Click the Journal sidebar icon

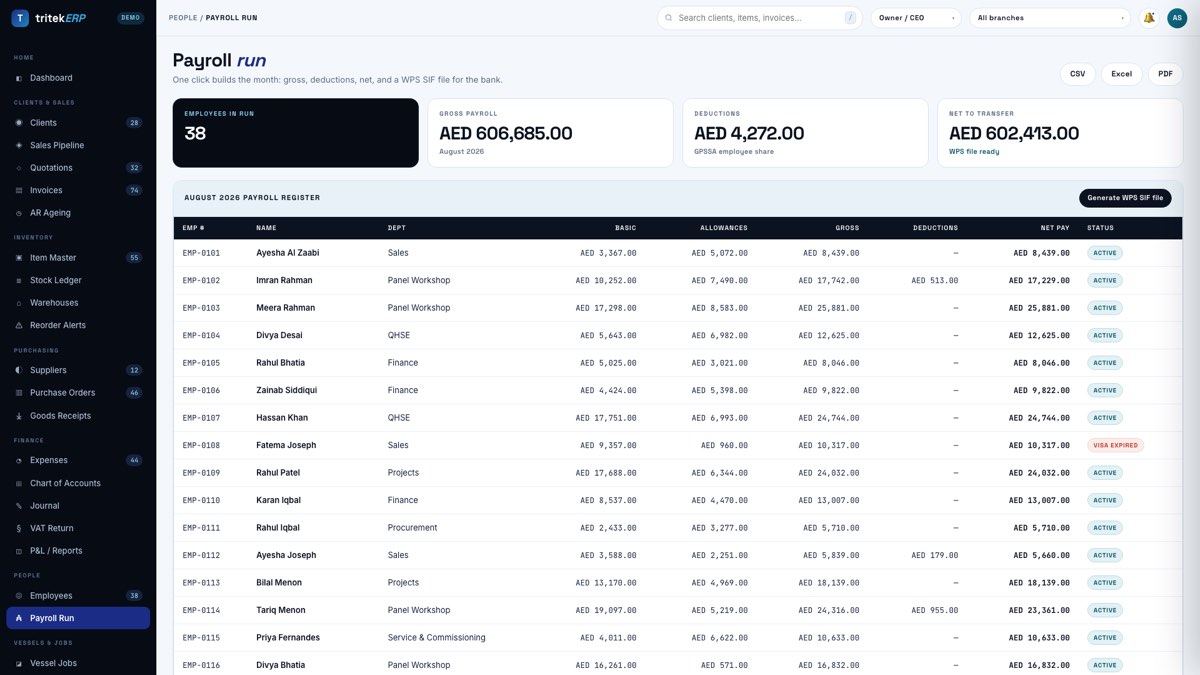pos(19,506)
